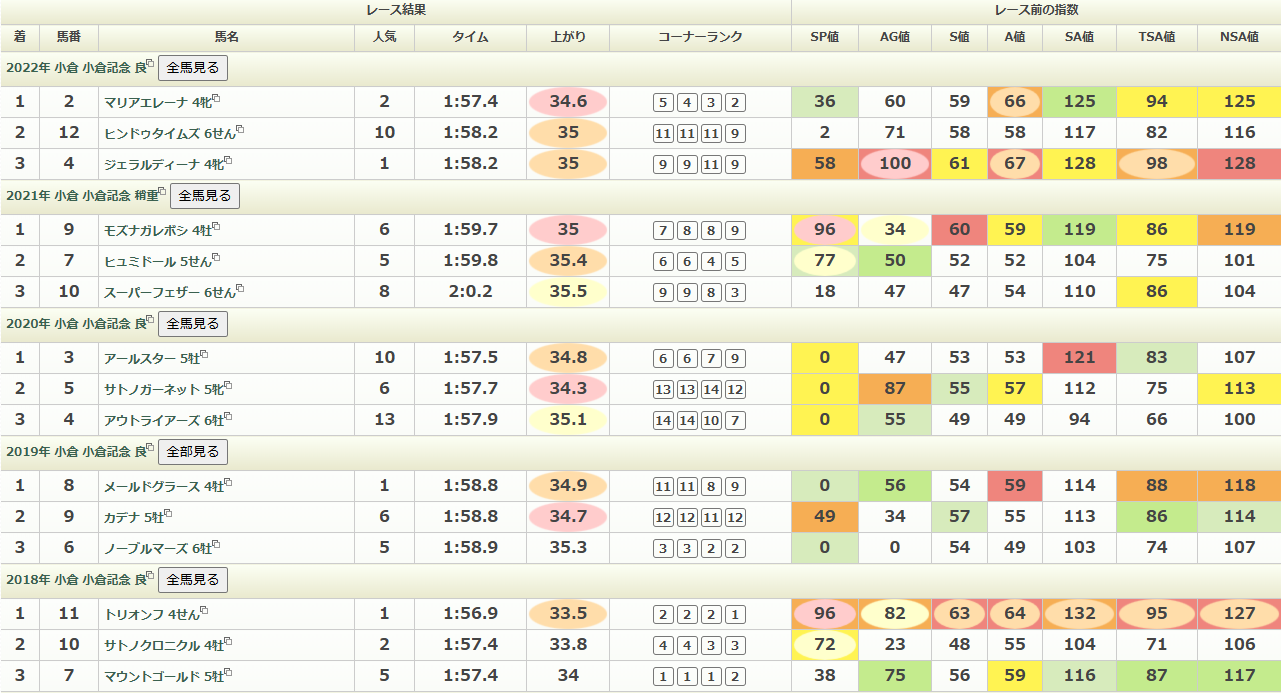Click new-window icon next to アールスター 5牡

click(203, 354)
